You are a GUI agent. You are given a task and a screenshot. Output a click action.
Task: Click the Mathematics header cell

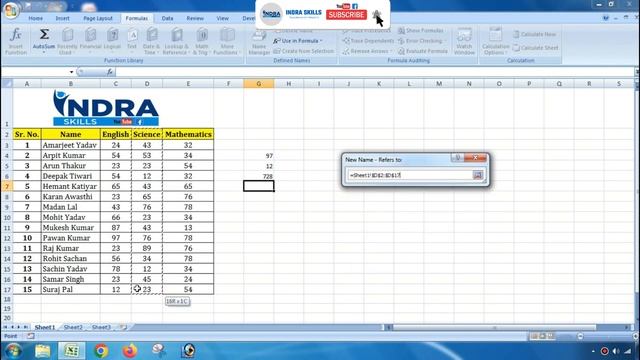[188, 134]
